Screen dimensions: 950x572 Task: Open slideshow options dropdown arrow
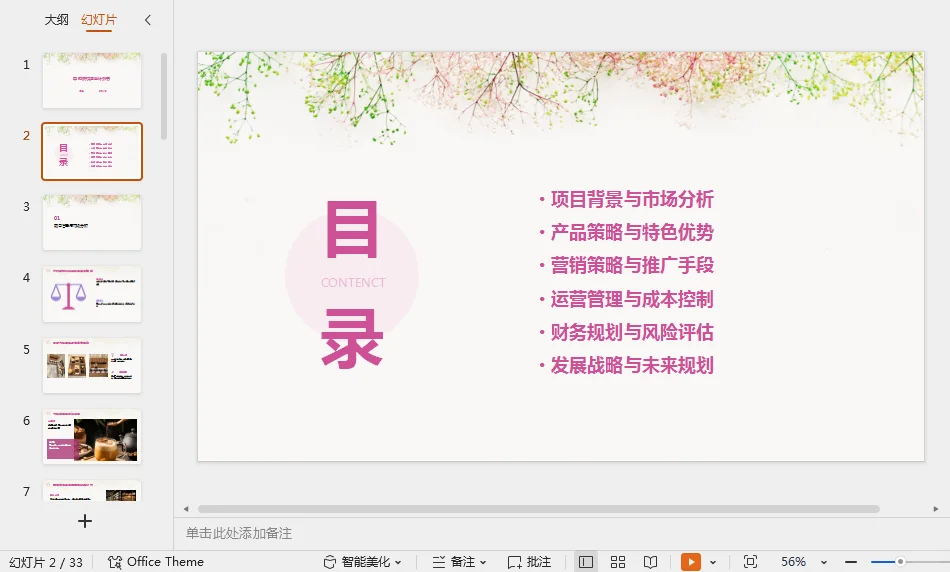pos(712,562)
